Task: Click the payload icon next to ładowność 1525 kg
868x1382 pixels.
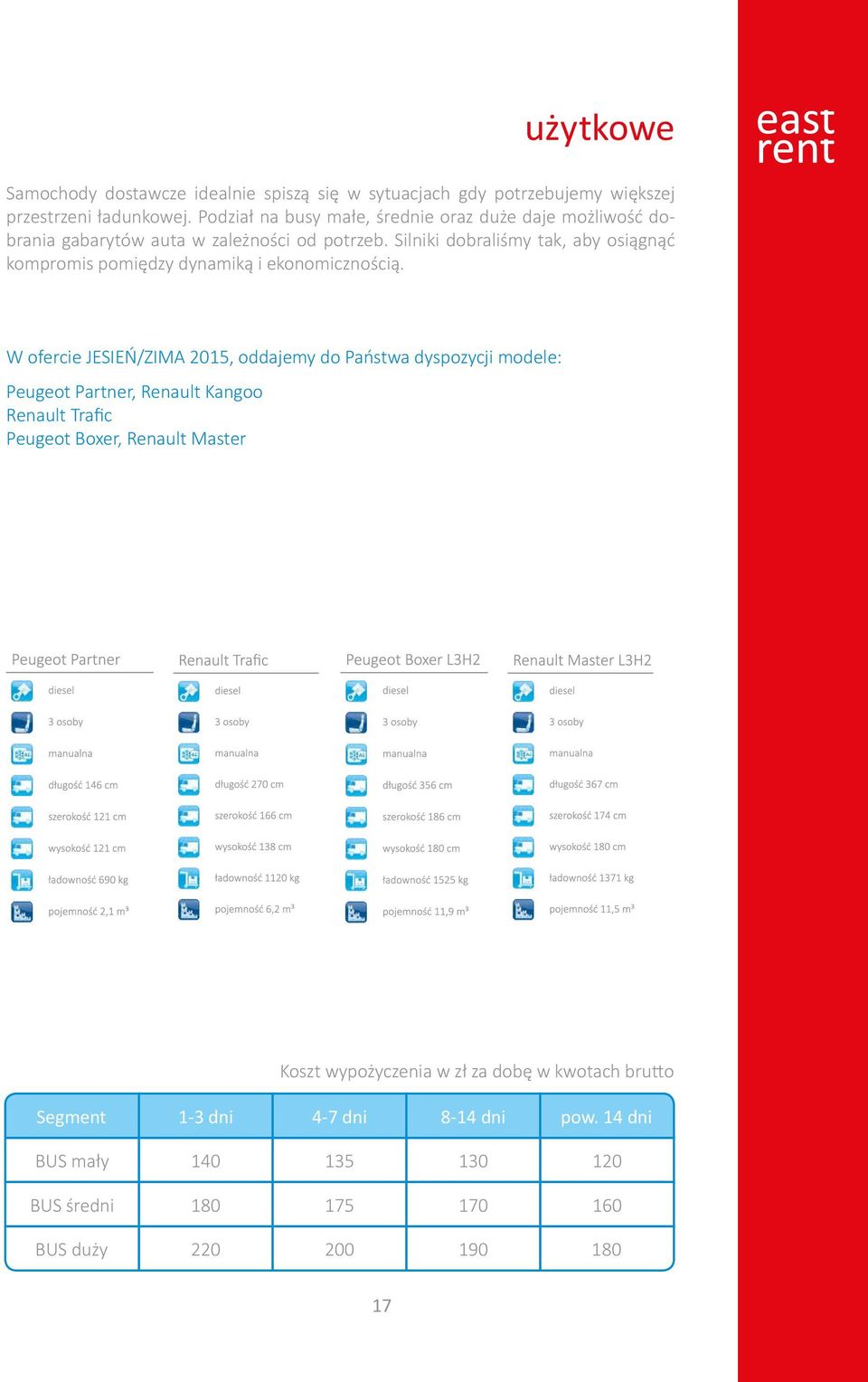Action: (x=356, y=880)
